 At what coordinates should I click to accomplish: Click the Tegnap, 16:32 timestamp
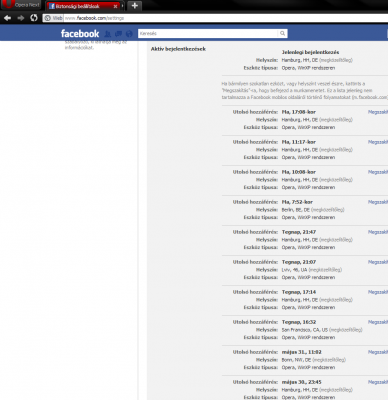click(x=299, y=322)
